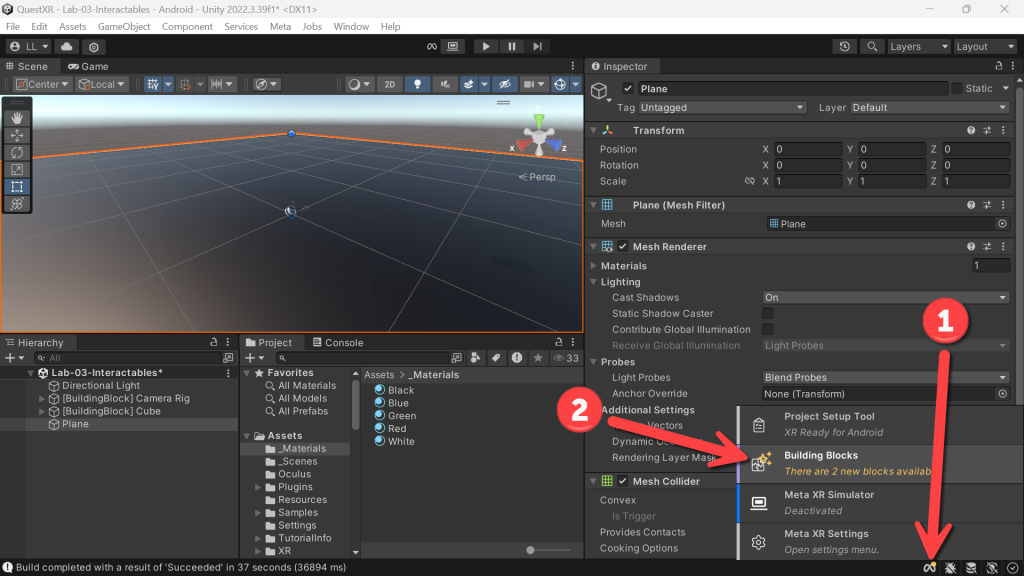The width and height of the screenshot is (1024, 576).
Task: Open the Meta menu
Action: tap(280, 27)
